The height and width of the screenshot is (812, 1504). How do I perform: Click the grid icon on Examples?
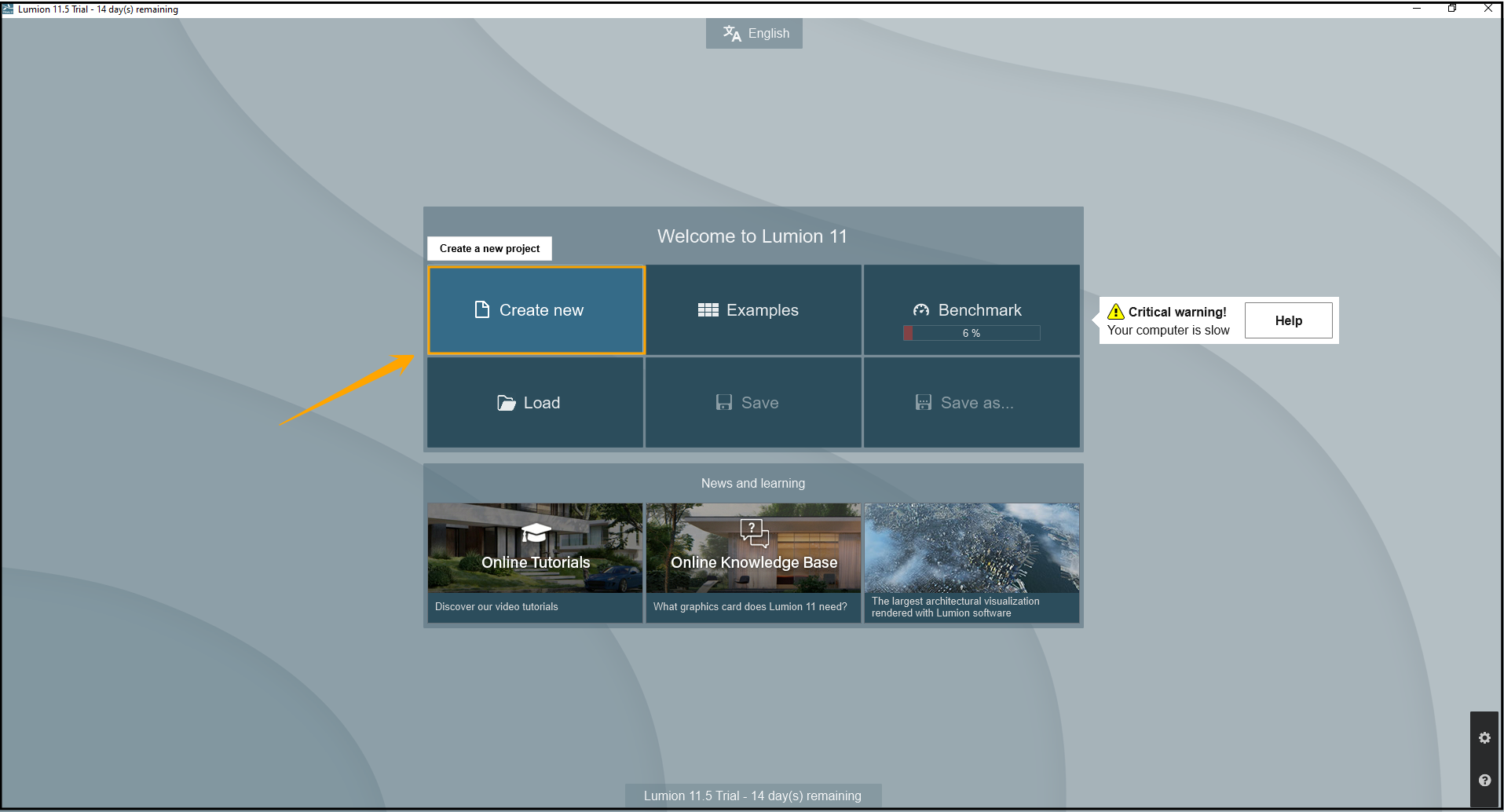(x=708, y=310)
